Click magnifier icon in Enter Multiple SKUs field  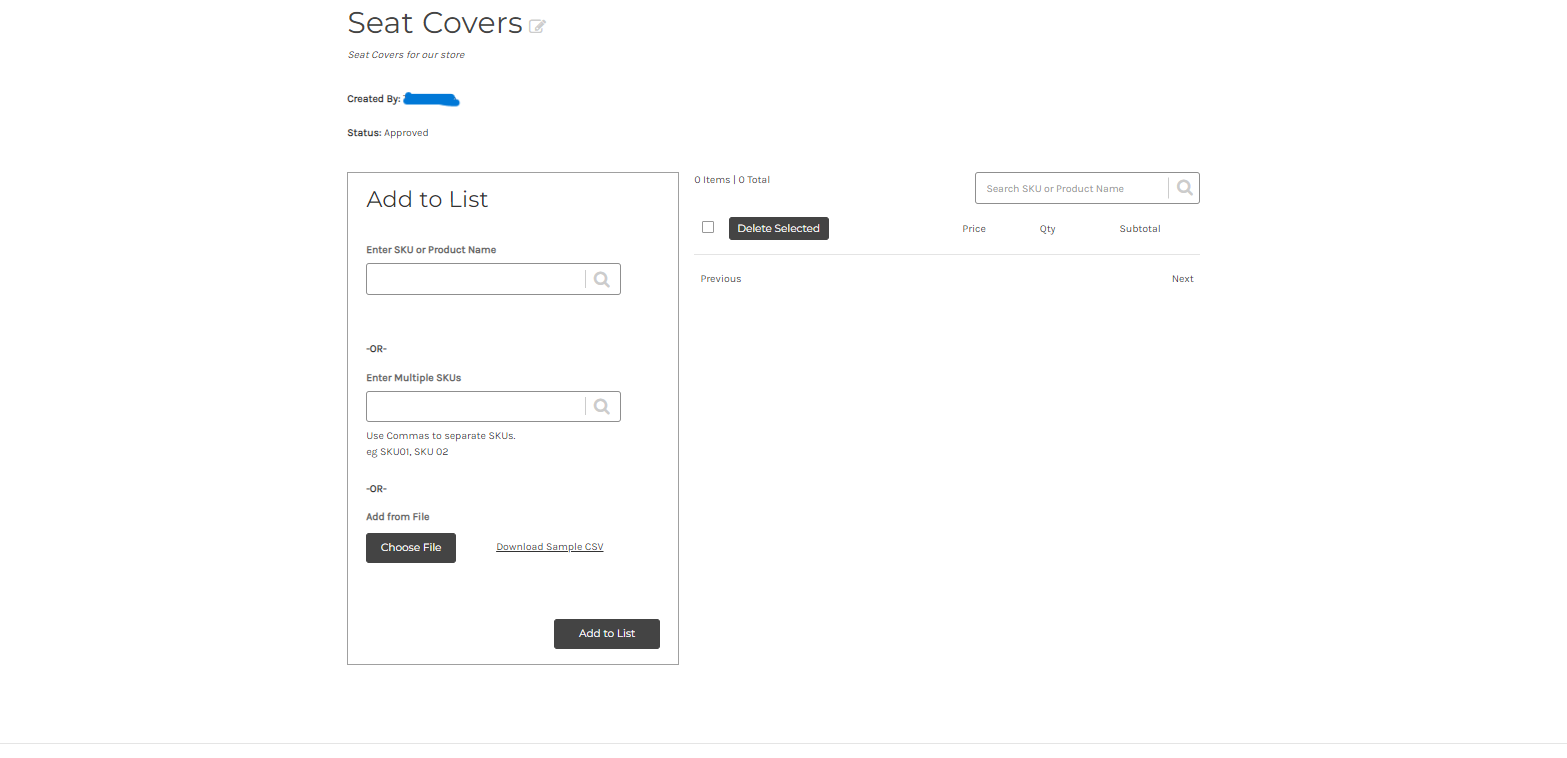click(601, 406)
